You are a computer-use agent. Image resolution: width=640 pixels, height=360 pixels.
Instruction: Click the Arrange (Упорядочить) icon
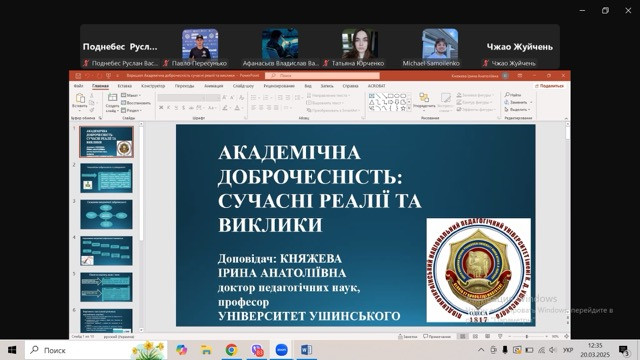pos(424,98)
